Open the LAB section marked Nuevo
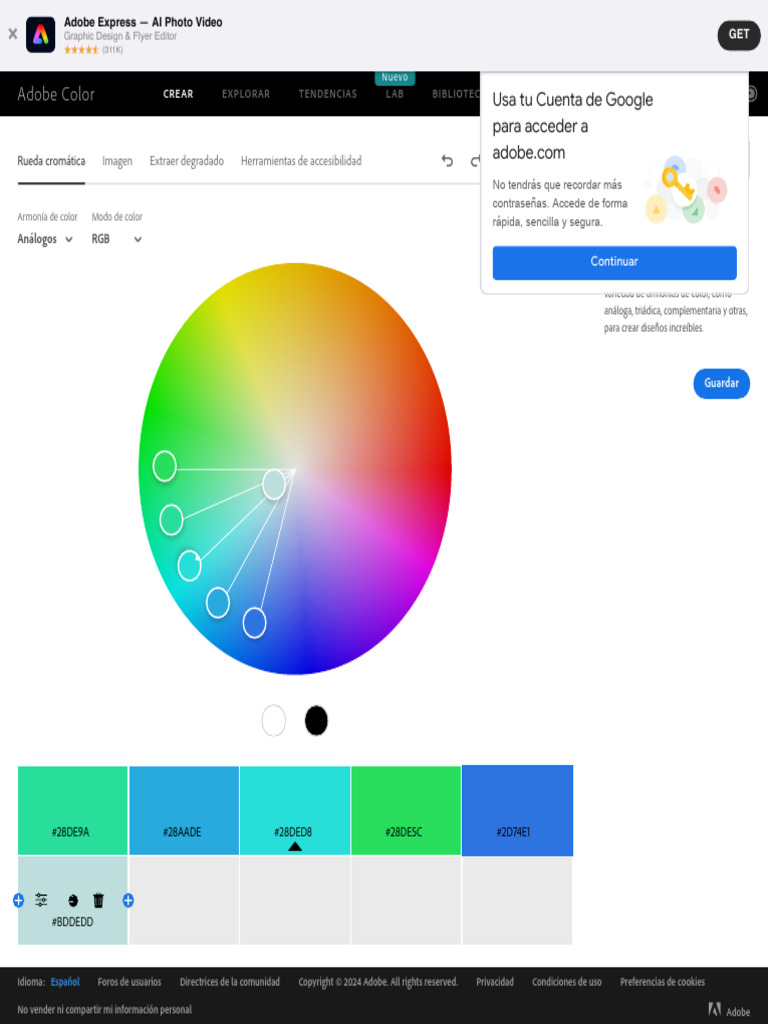768x1024 pixels. click(394, 94)
